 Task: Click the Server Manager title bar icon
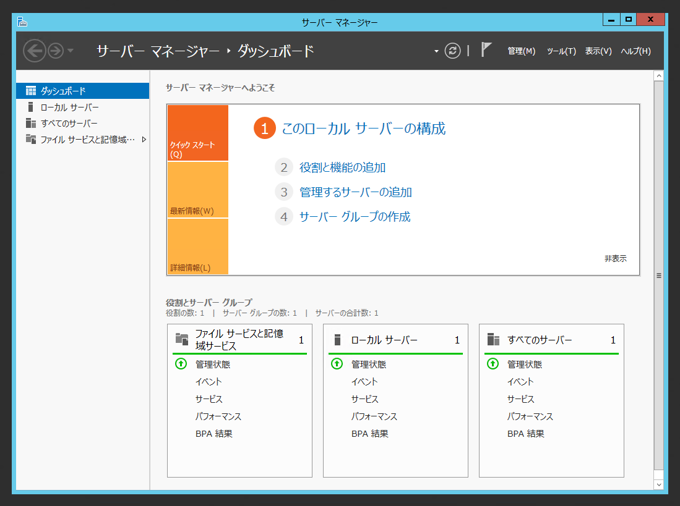coord(22,21)
